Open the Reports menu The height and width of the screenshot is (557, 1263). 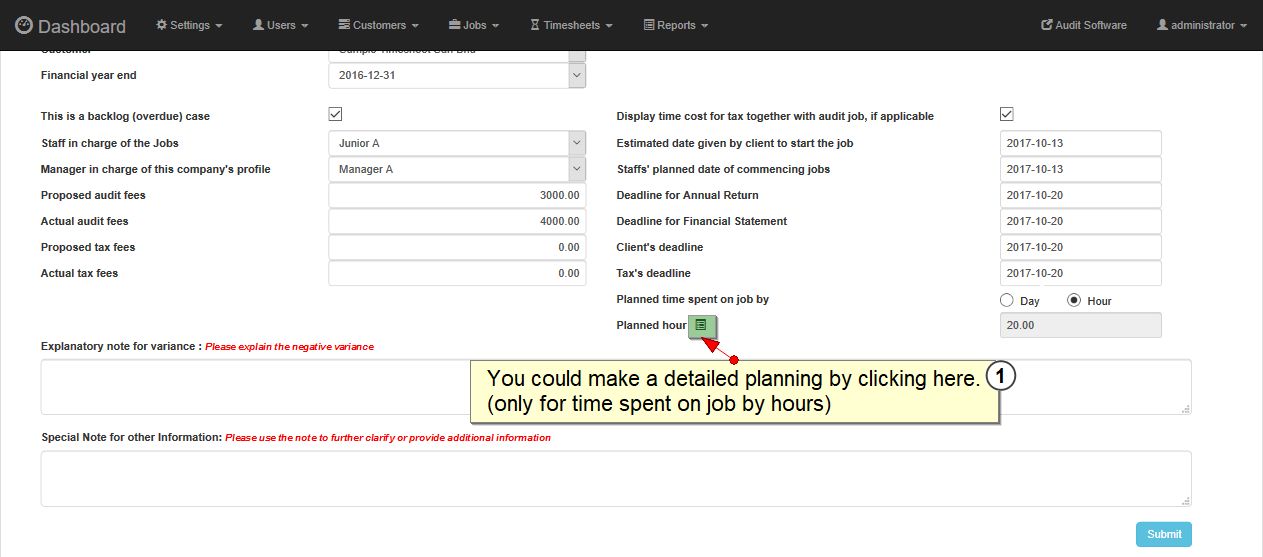pyautogui.click(x=676, y=25)
